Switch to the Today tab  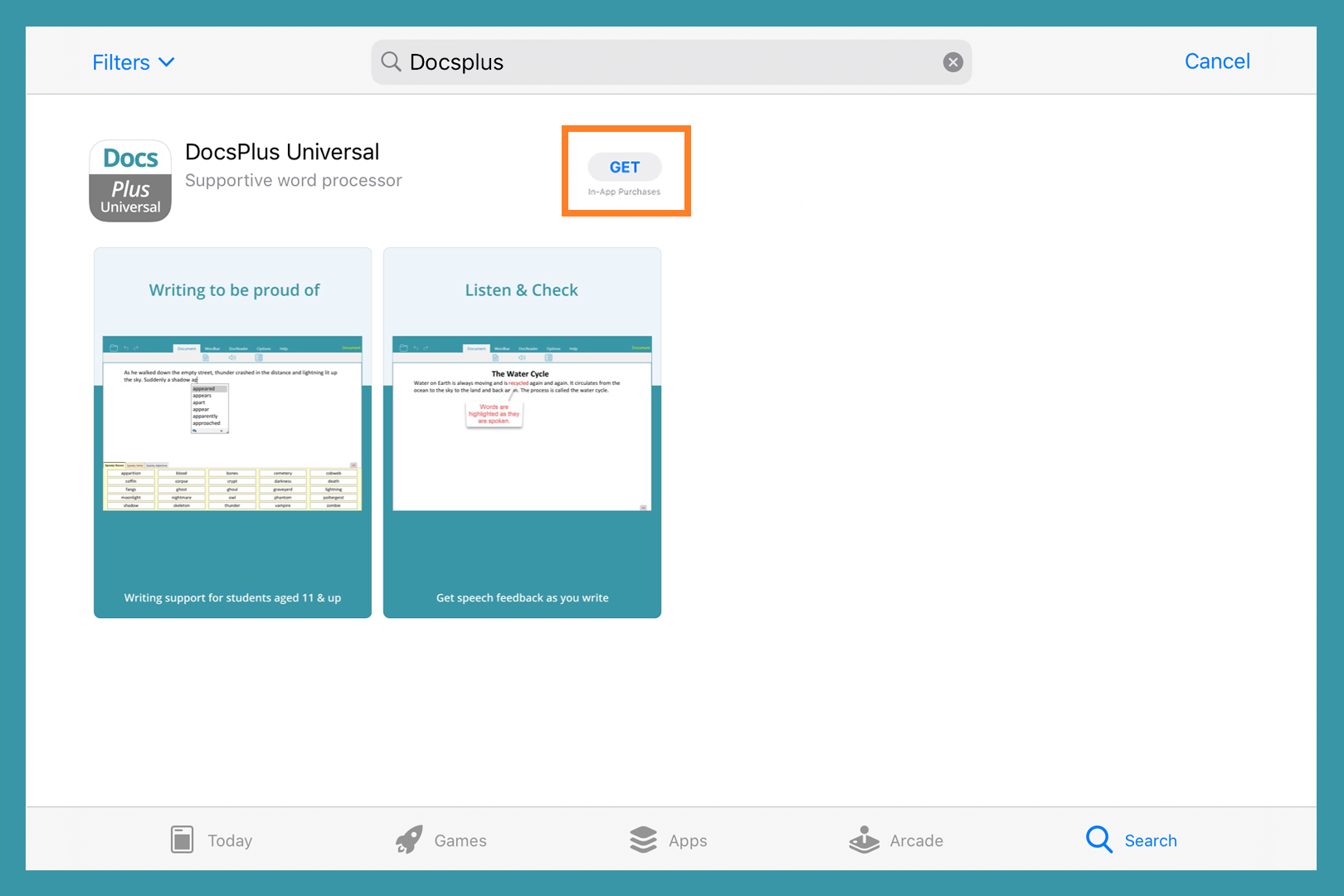point(212,840)
